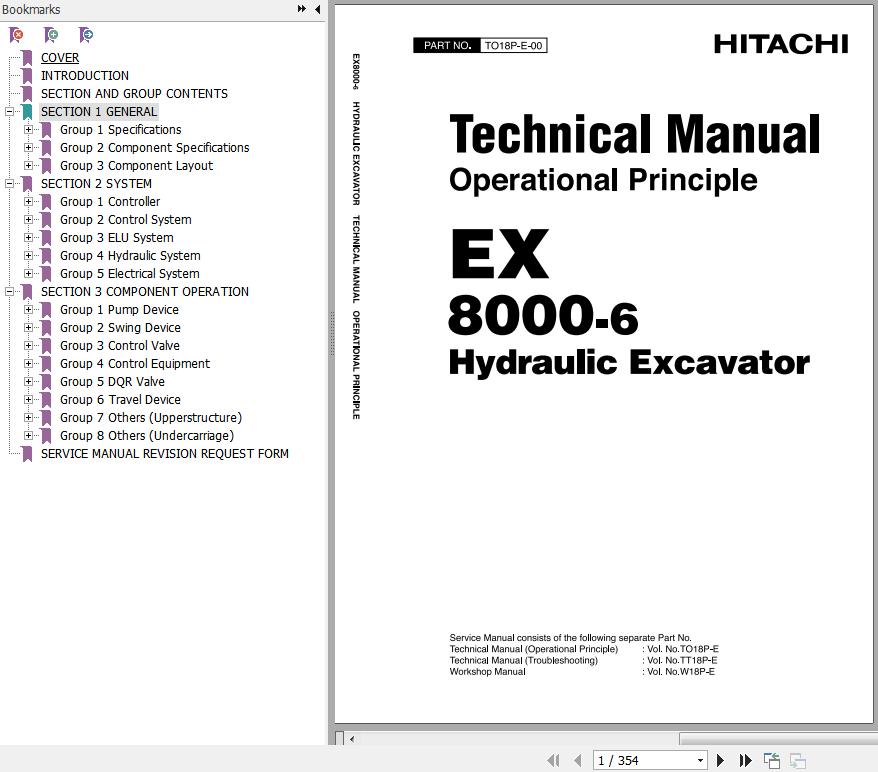The image size is (878, 772).
Task: Hide the Bookmarks panel with the left arrow
Action: pyautogui.click(x=317, y=9)
